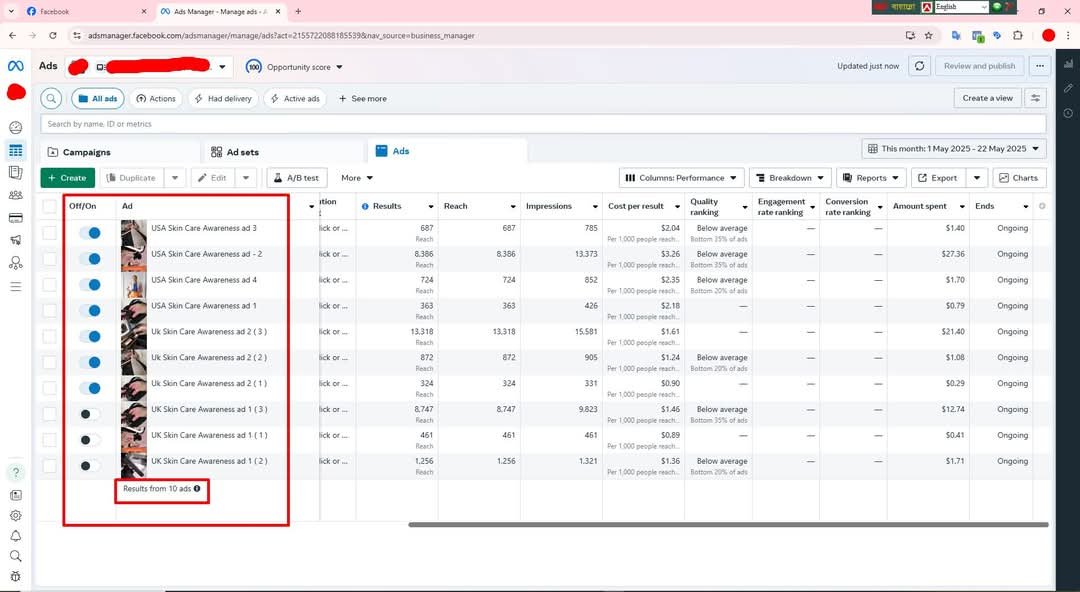Tick checkbox for USA Skin Care Awareness ad 4
The width and height of the screenshot is (1080, 592).
point(50,285)
